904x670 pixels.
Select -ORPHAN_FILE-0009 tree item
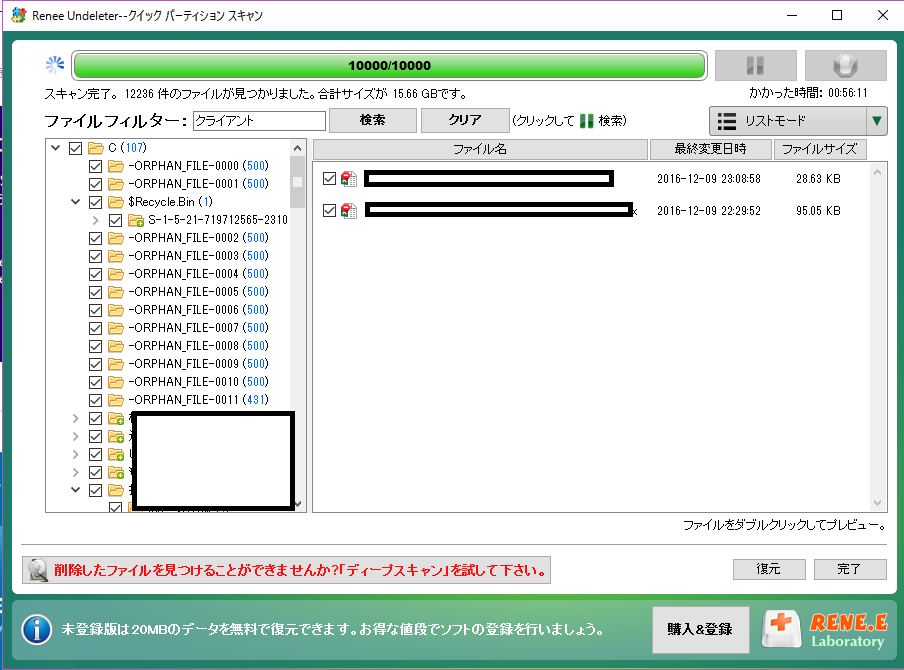(x=198, y=363)
